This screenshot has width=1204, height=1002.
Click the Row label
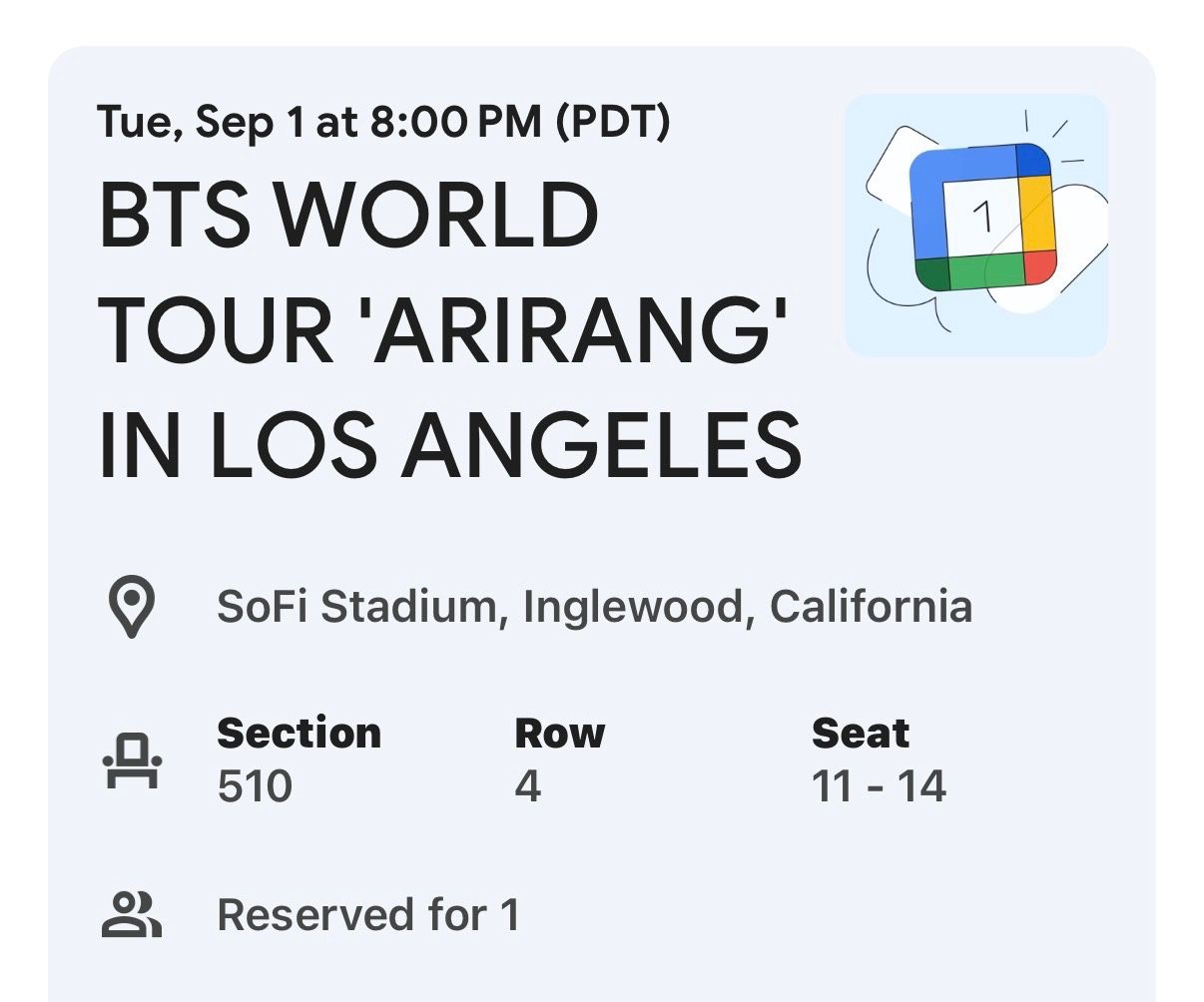click(x=559, y=734)
